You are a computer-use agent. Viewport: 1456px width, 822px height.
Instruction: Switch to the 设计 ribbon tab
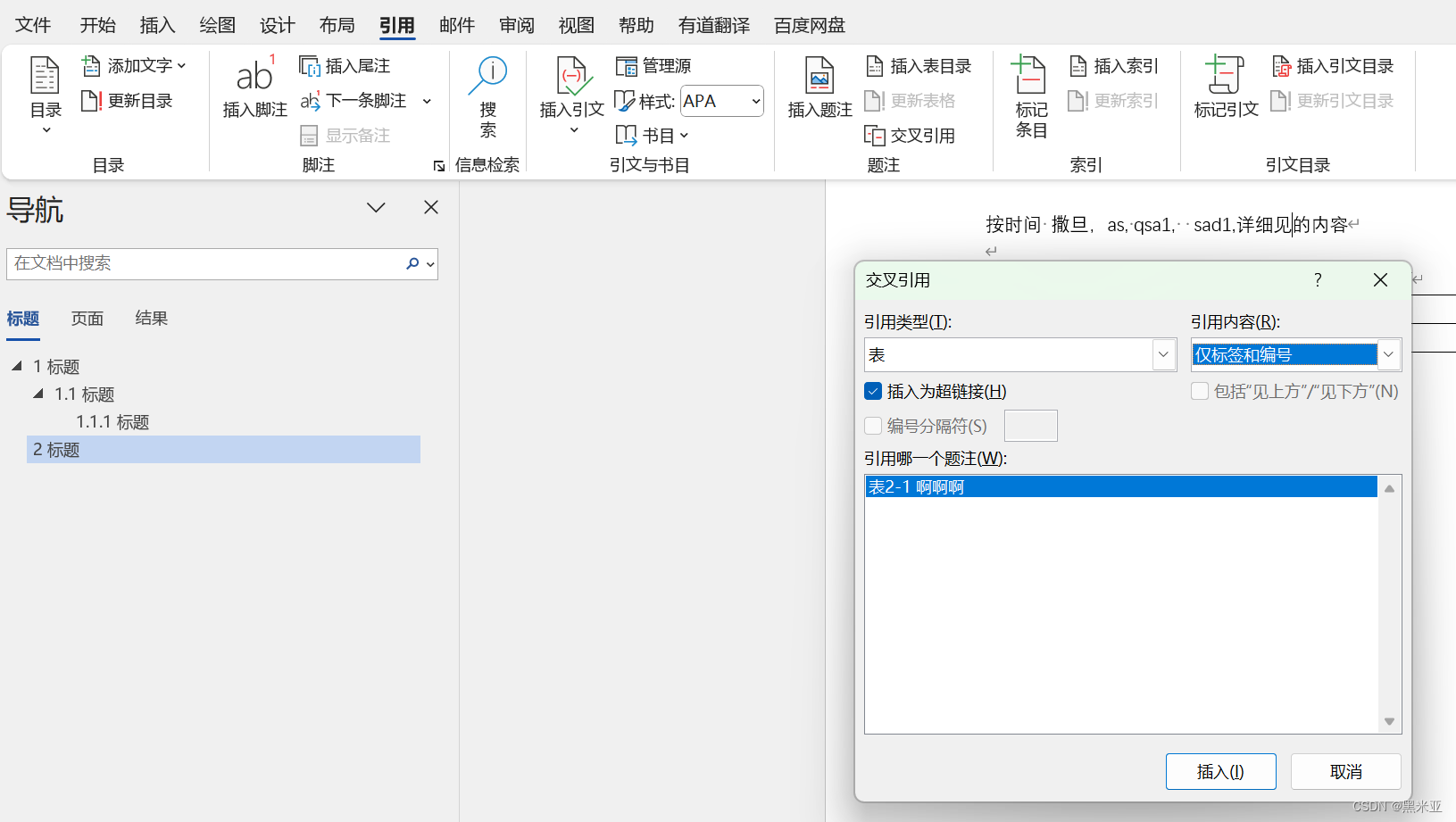[277, 25]
